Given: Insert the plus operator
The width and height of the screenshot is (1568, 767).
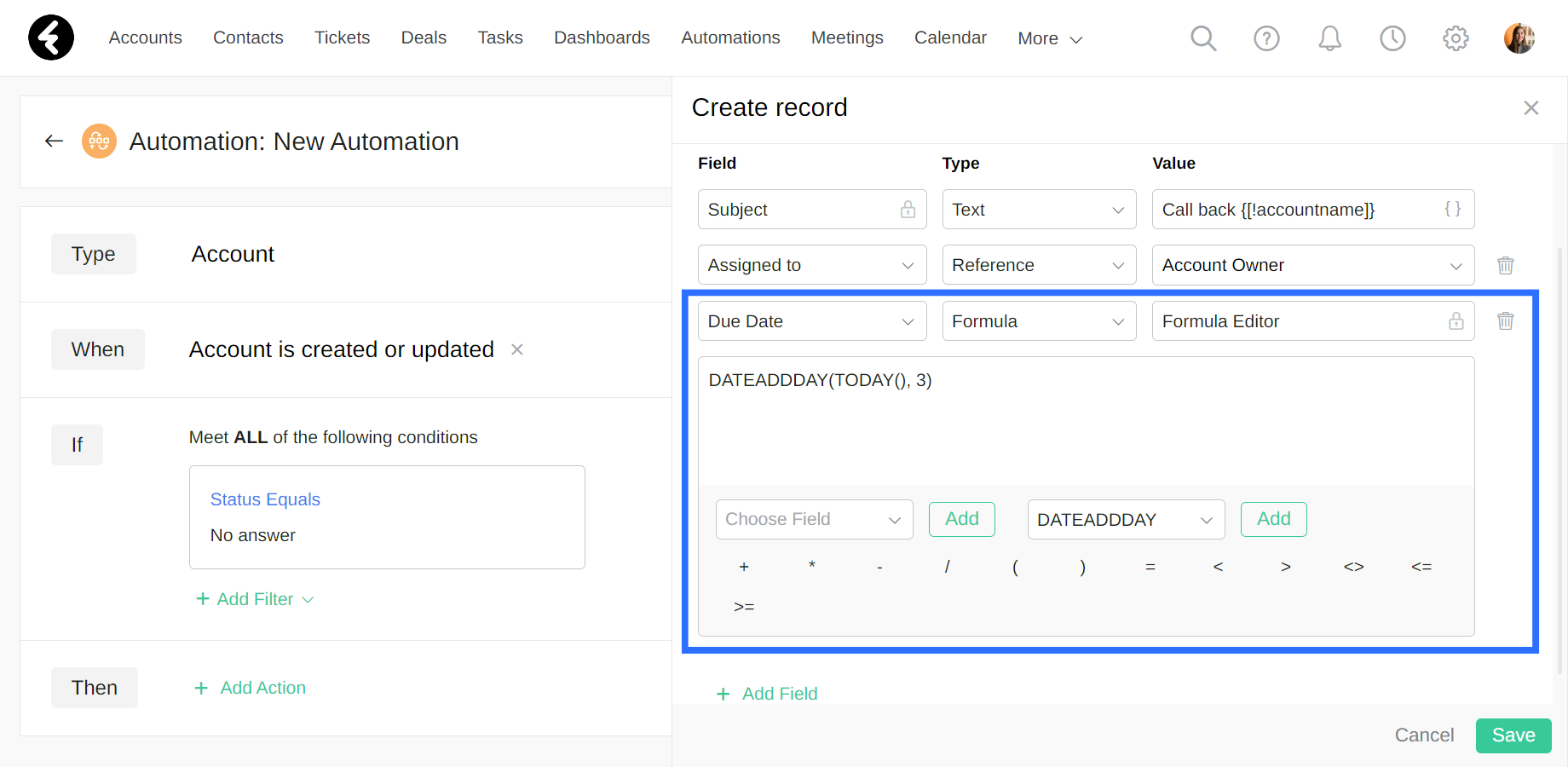Looking at the screenshot, I should tap(744, 567).
